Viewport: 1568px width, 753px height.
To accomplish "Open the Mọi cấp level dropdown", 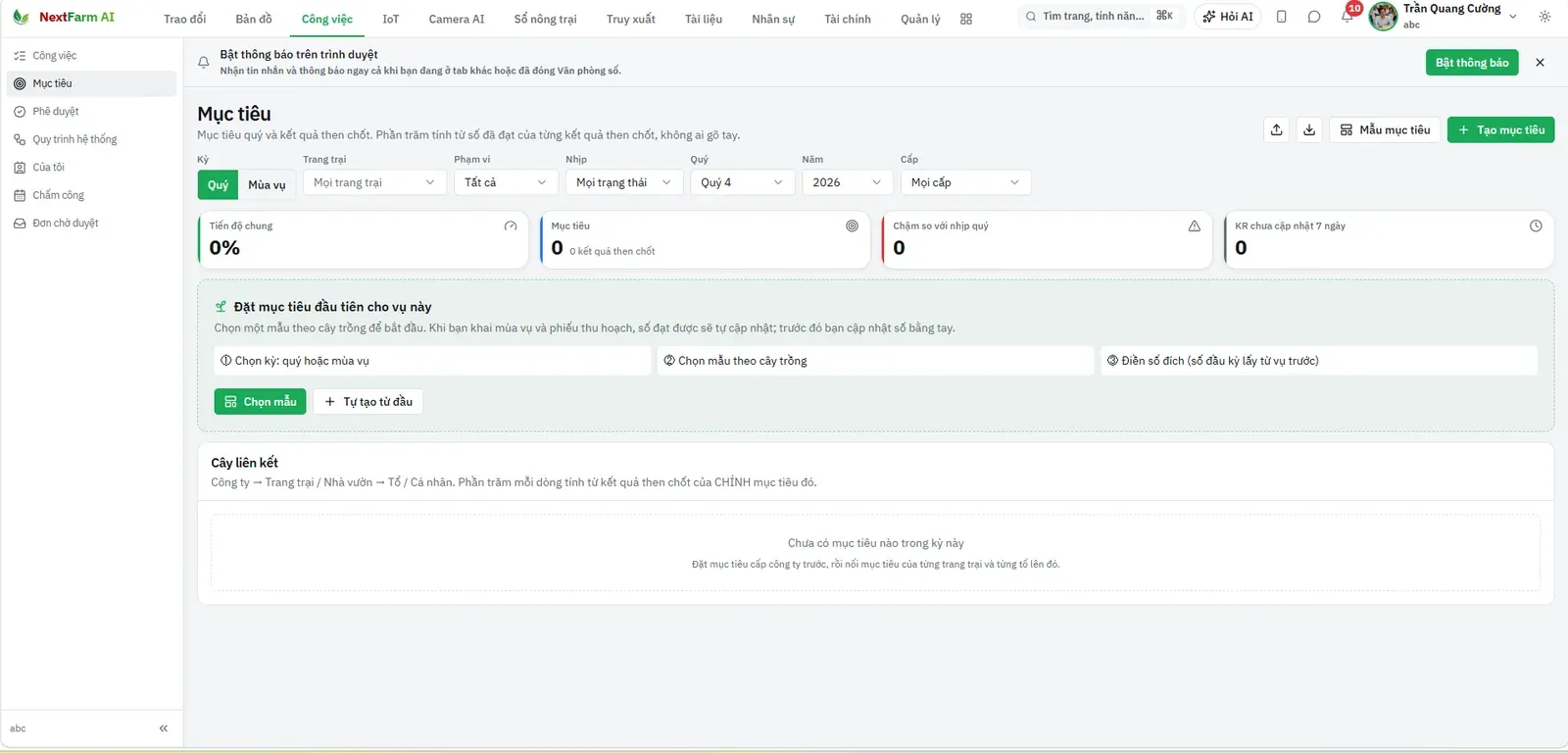I will click(x=965, y=182).
